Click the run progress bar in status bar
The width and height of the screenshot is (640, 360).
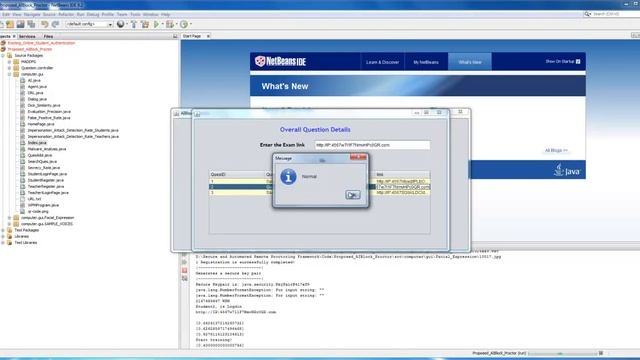562,353
